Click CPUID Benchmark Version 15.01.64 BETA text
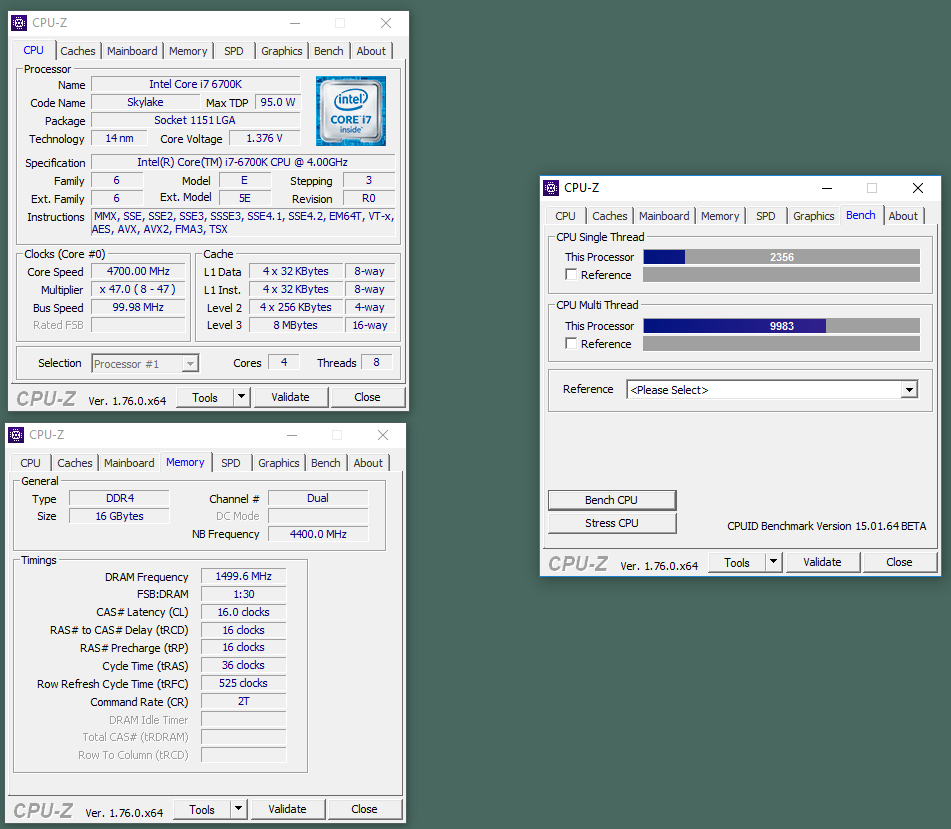Screen dimensions: 951x829 tap(827, 526)
